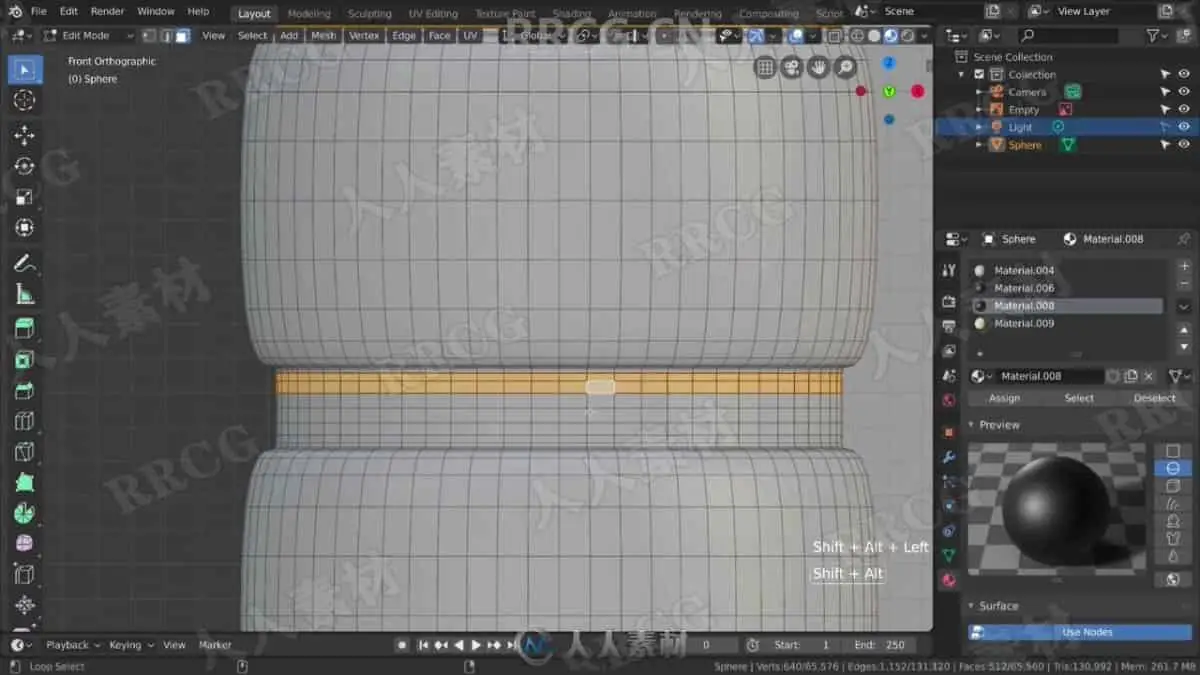
Task: Select the Knife tool
Action: pos(25,451)
